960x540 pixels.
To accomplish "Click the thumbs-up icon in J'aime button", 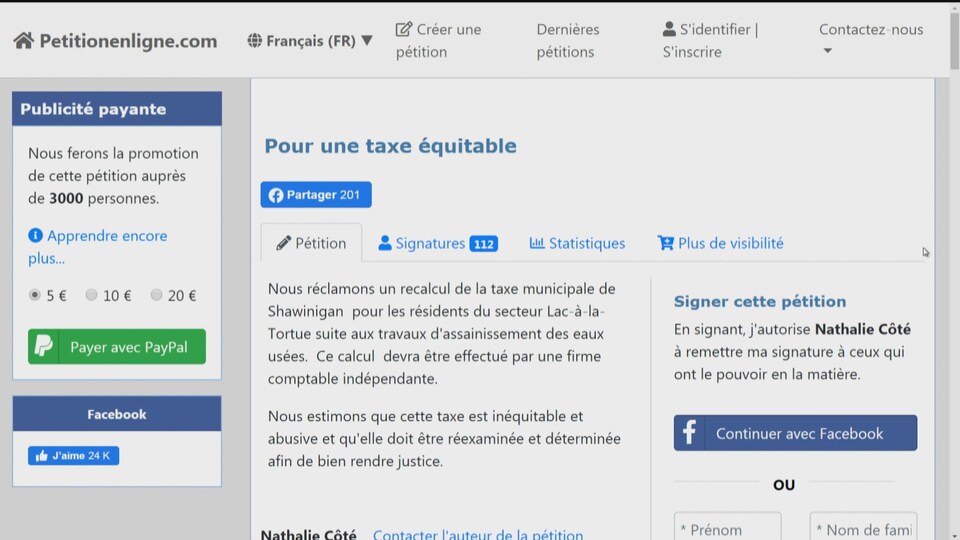I will click(x=42, y=456).
